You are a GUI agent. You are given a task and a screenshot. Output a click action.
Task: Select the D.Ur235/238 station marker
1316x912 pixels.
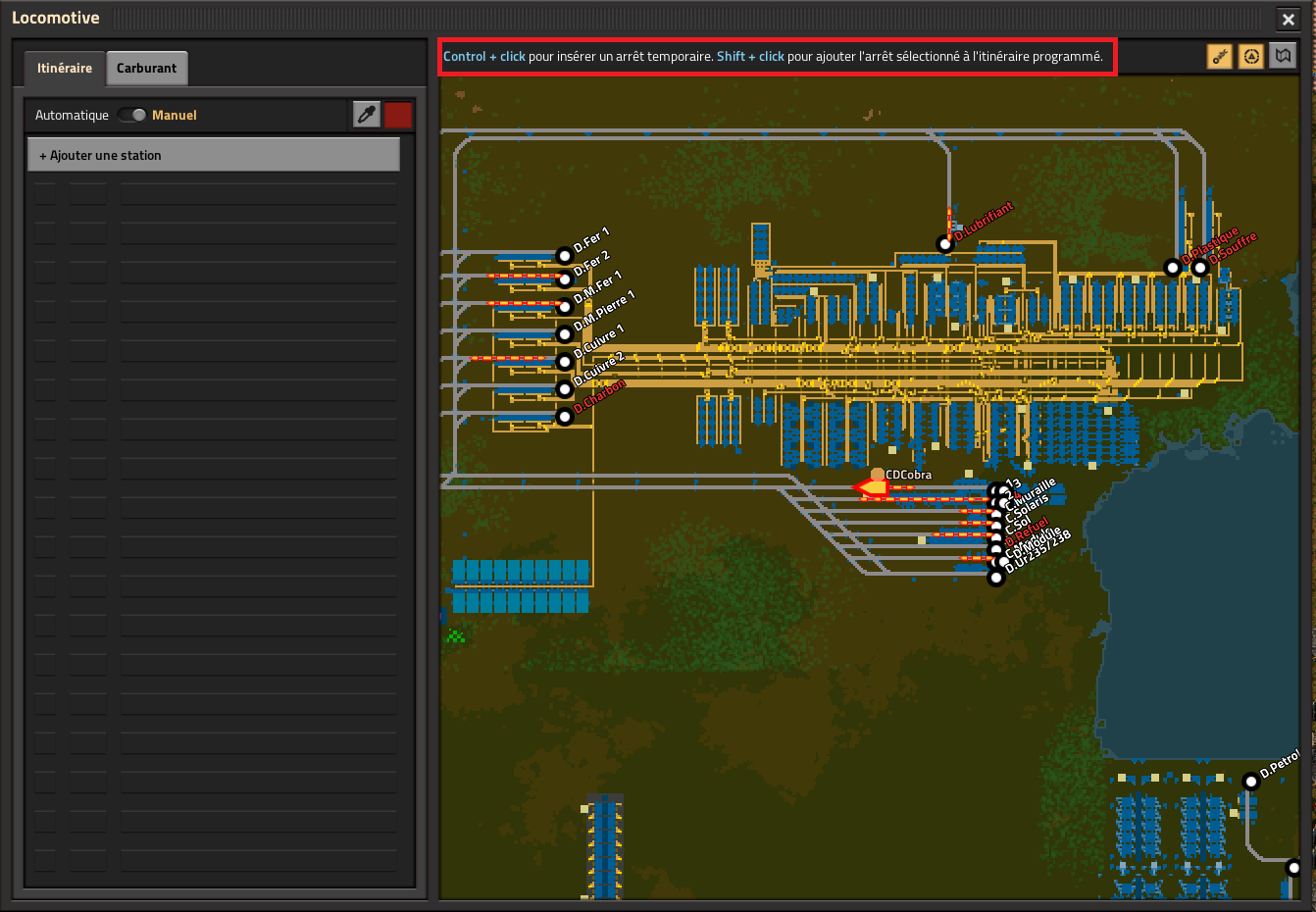(x=996, y=578)
